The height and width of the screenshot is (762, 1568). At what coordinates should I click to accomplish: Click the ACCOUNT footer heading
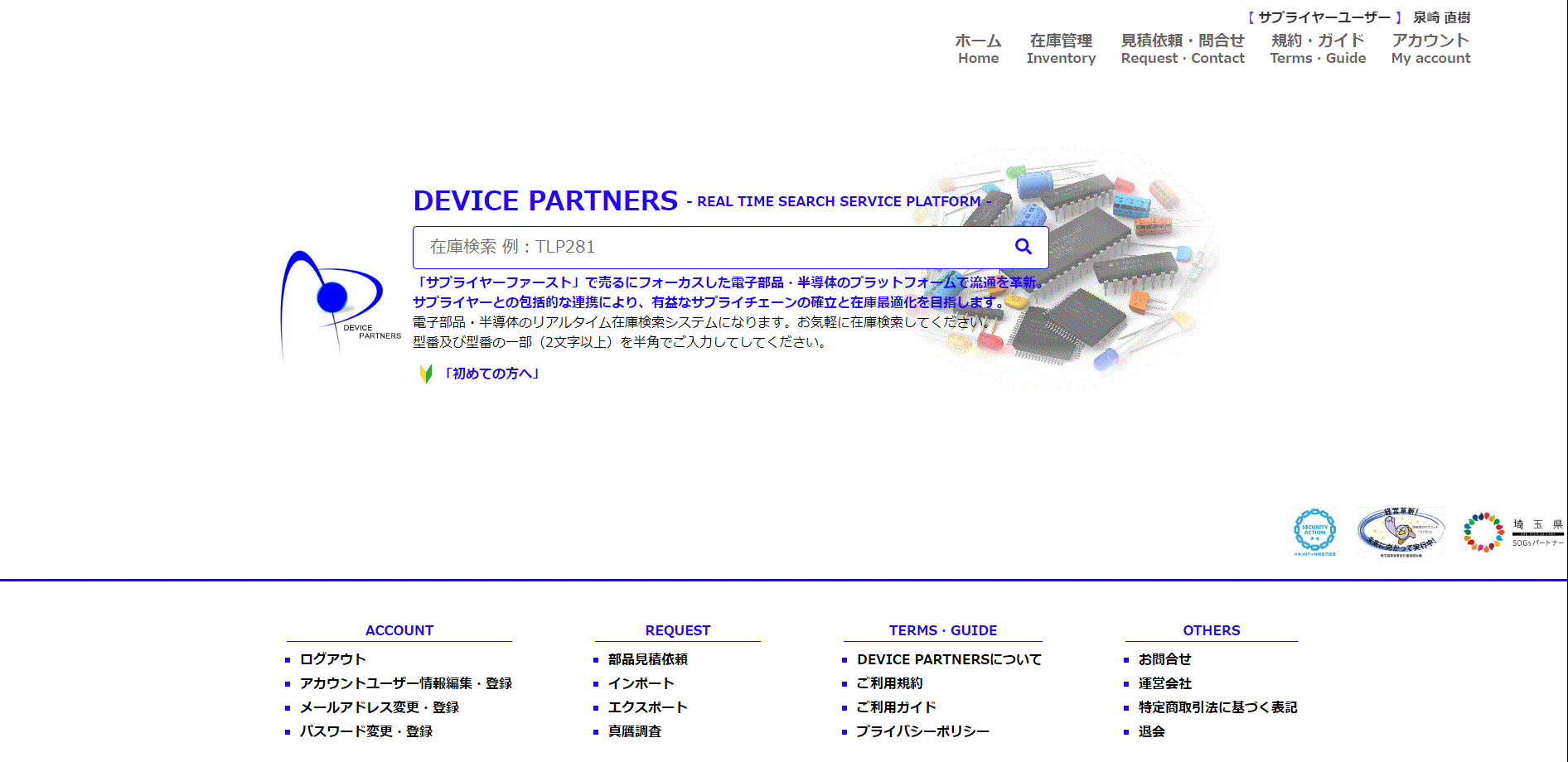pyautogui.click(x=399, y=630)
